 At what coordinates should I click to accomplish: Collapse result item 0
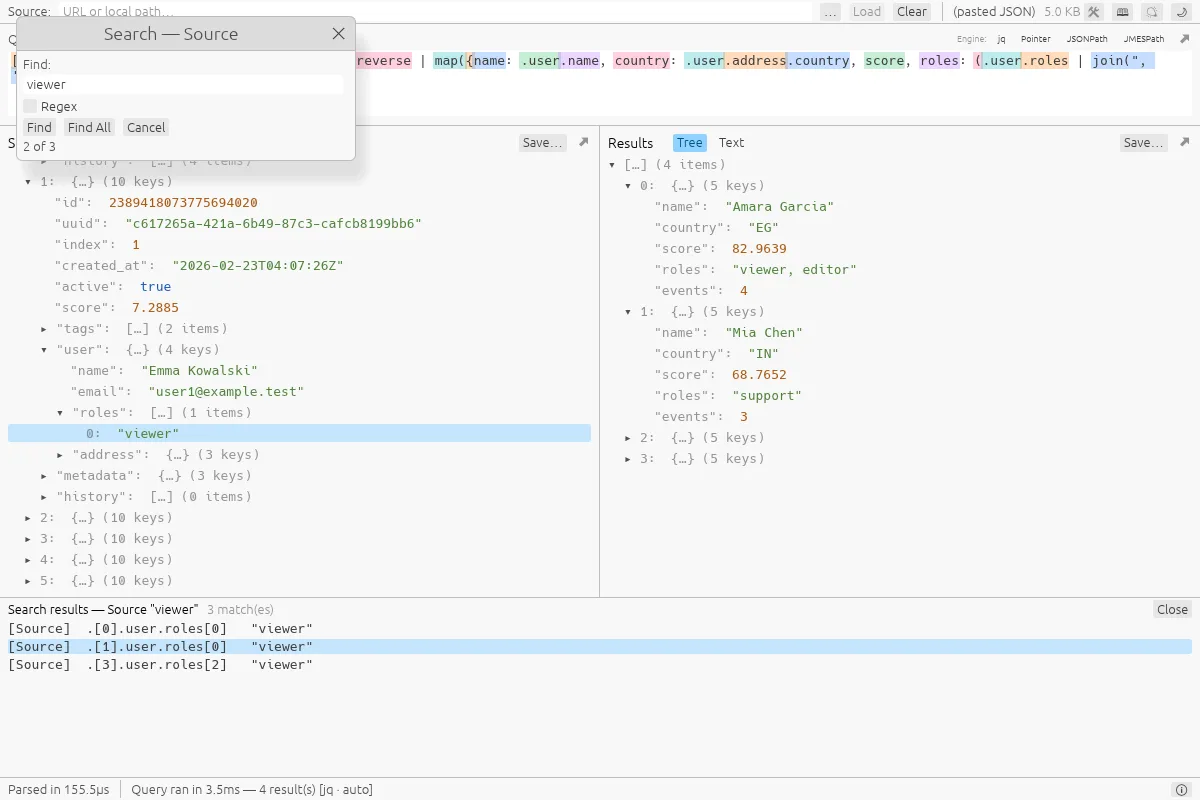(628, 186)
